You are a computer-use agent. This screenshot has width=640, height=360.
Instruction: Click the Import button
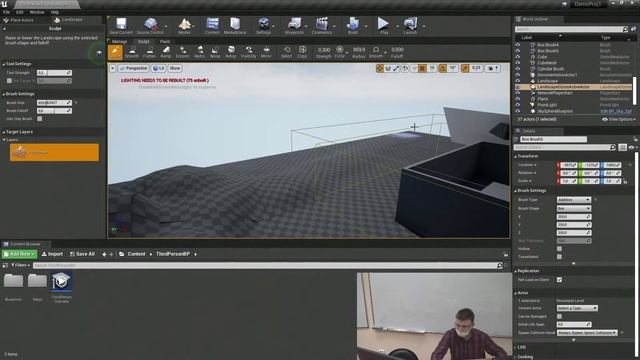(x=52, y=254)
